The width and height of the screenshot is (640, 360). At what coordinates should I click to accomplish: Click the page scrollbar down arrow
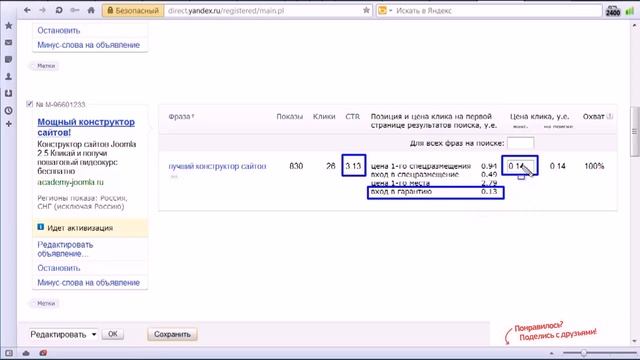(x=635, y=341)
